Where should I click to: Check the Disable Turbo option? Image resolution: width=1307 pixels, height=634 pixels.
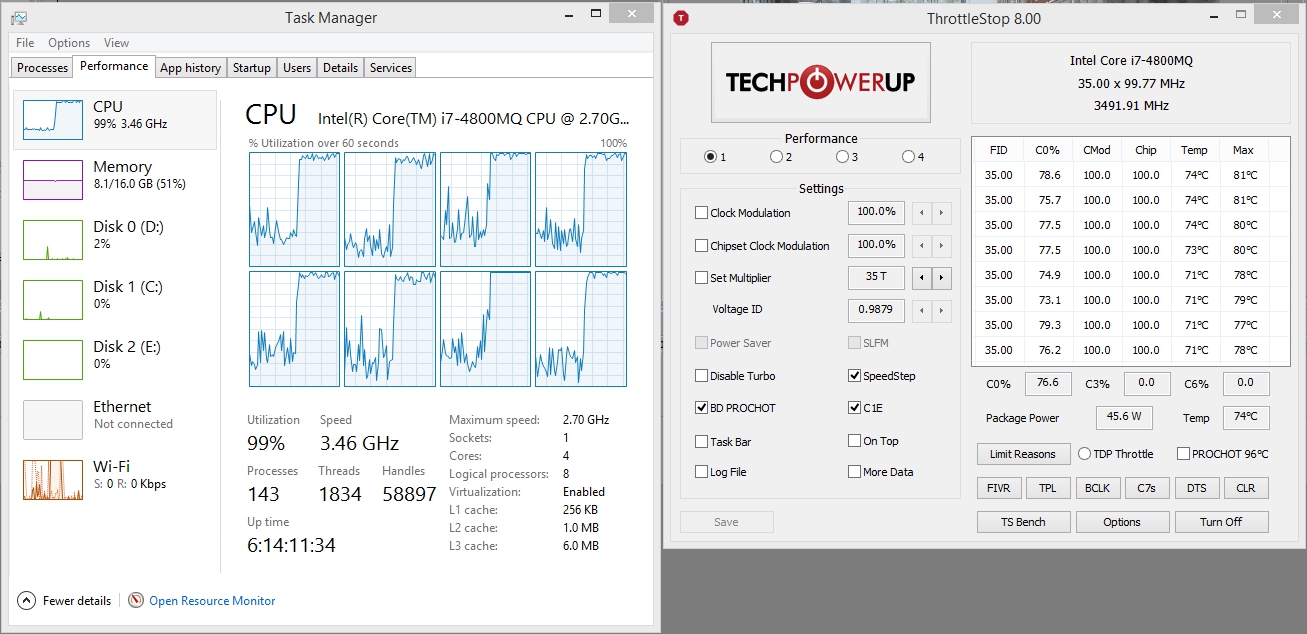click(x=701, y=376)
